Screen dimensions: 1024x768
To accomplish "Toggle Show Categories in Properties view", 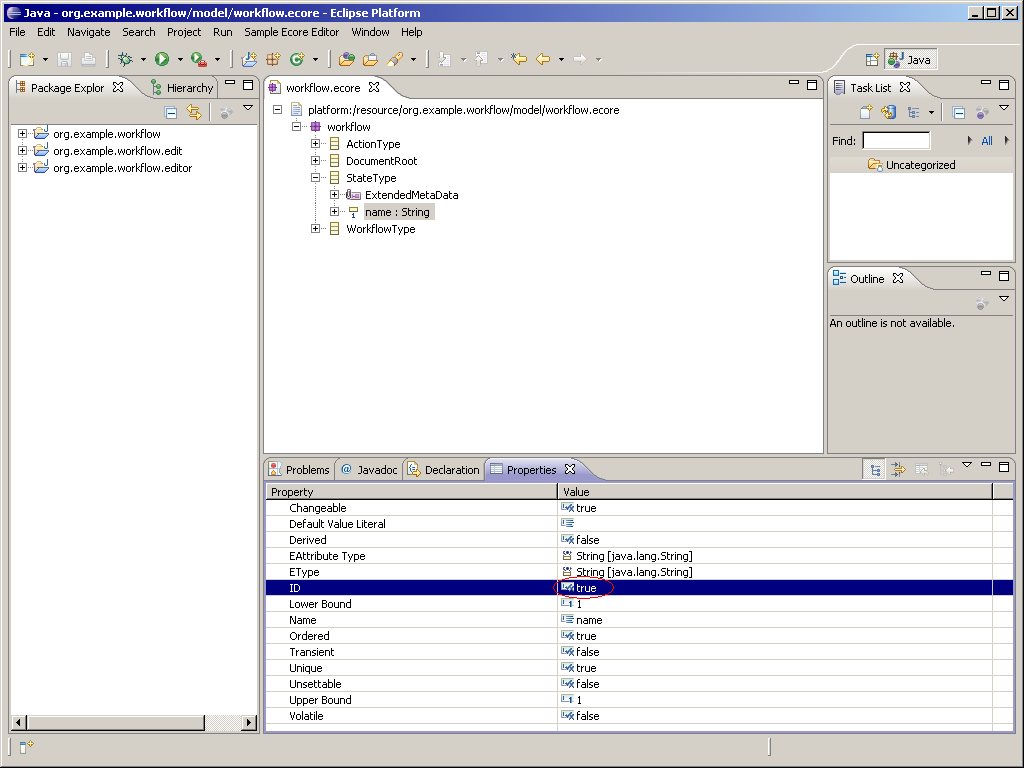I will 876,469.
